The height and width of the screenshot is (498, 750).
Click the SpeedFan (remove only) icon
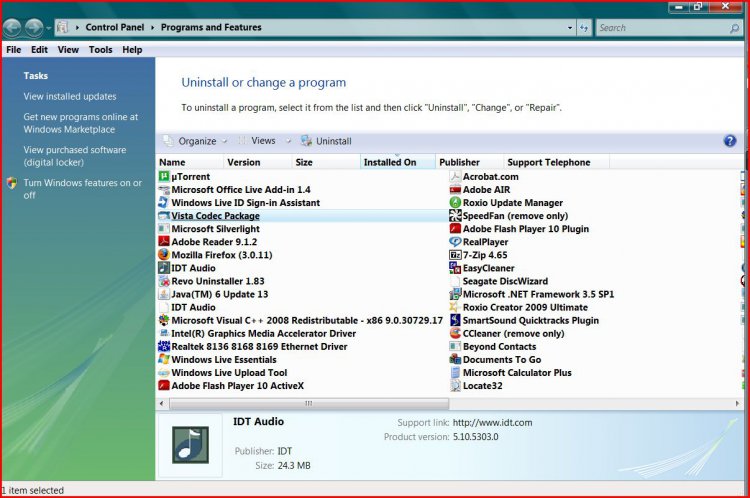[455, 216]
